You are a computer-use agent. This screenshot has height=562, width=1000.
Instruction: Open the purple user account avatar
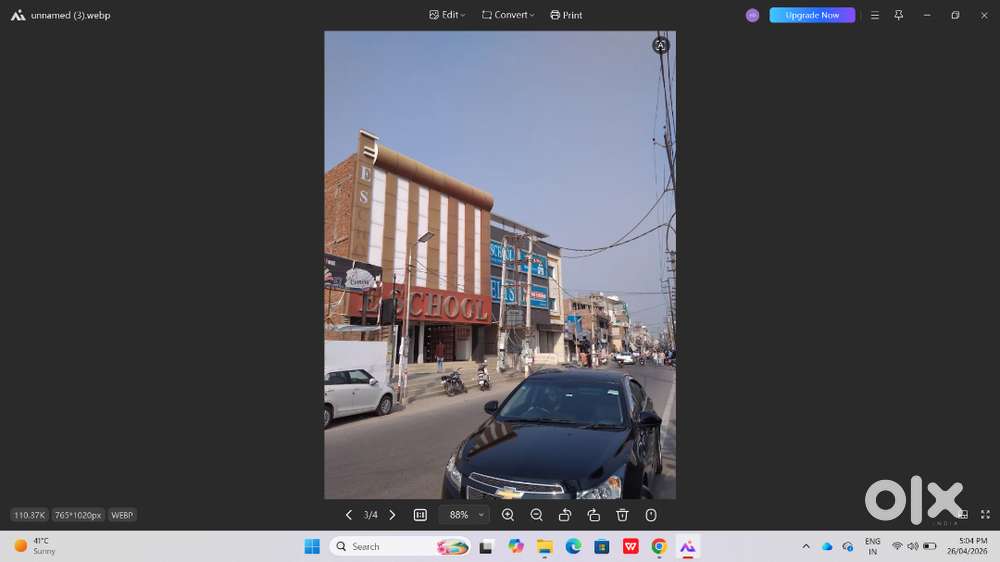coord(752,15)
